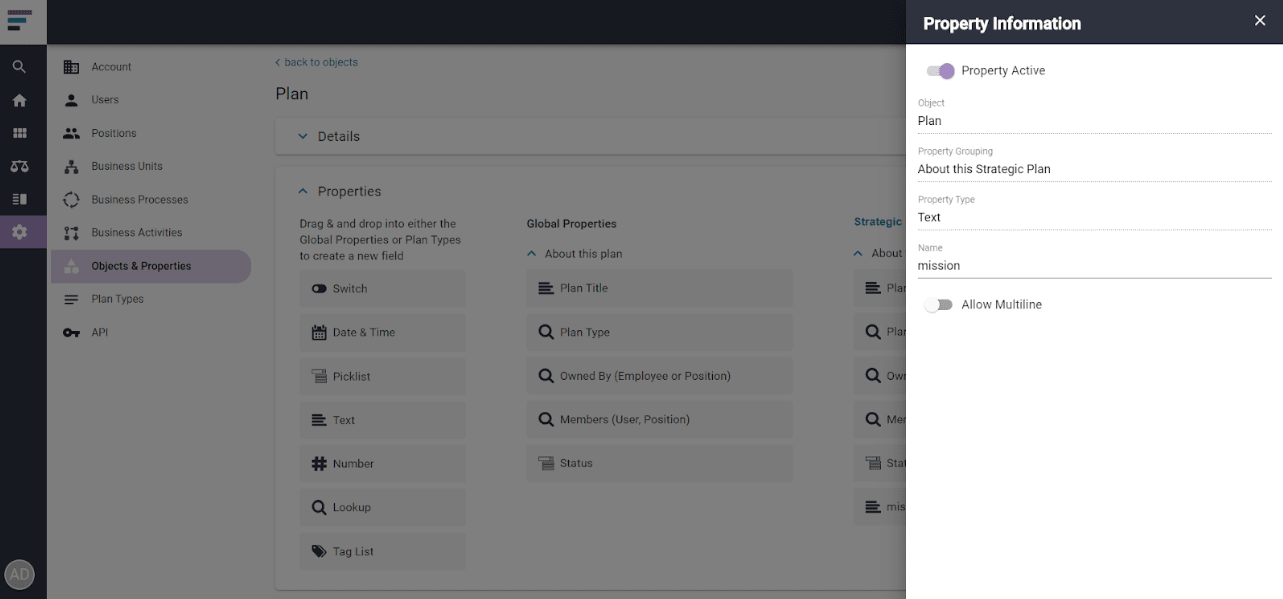
Task: Click the Property Grouping field value
Action: coord(1094,169)
